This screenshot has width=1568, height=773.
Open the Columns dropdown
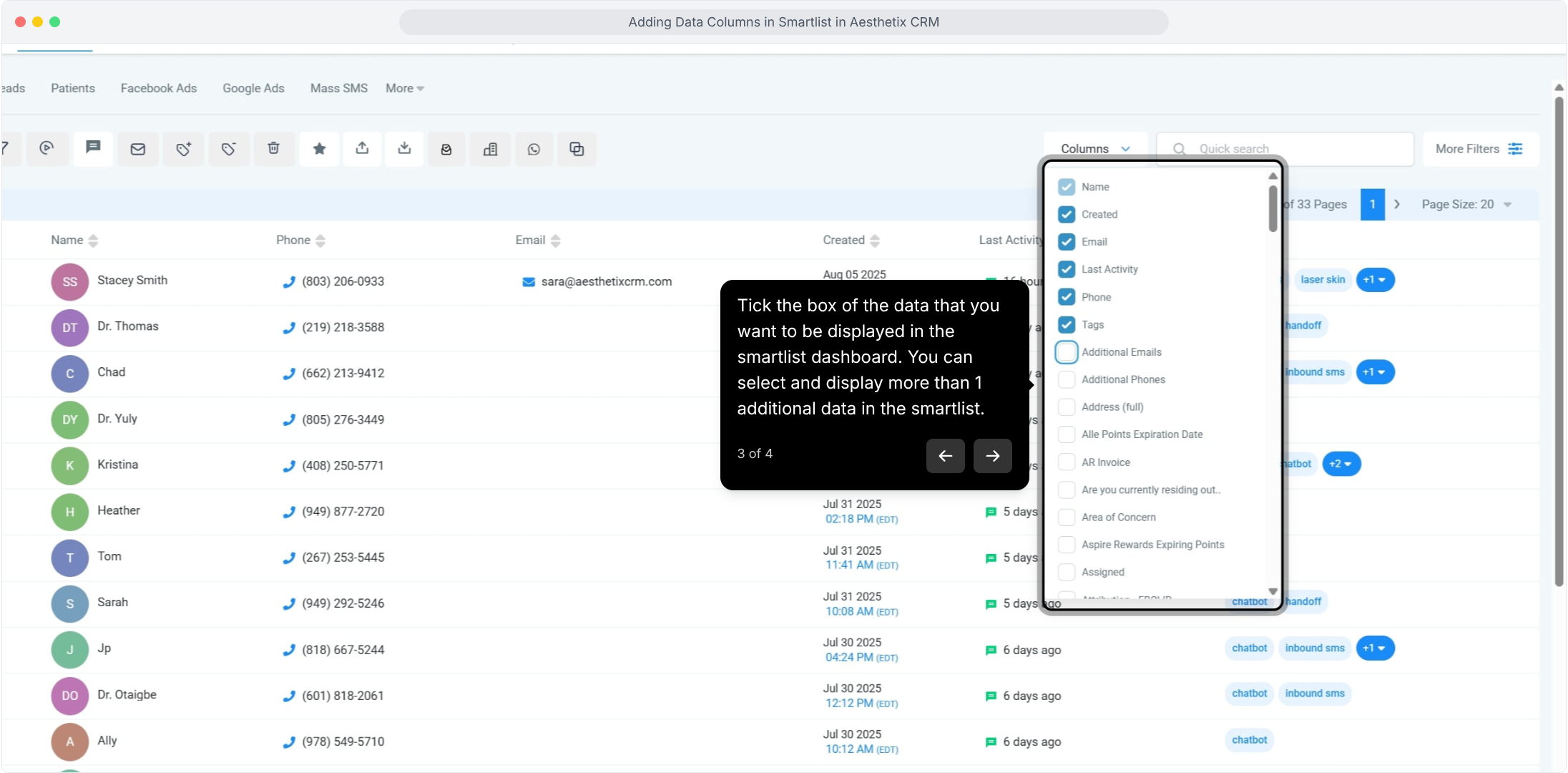tap(1095, 149)
